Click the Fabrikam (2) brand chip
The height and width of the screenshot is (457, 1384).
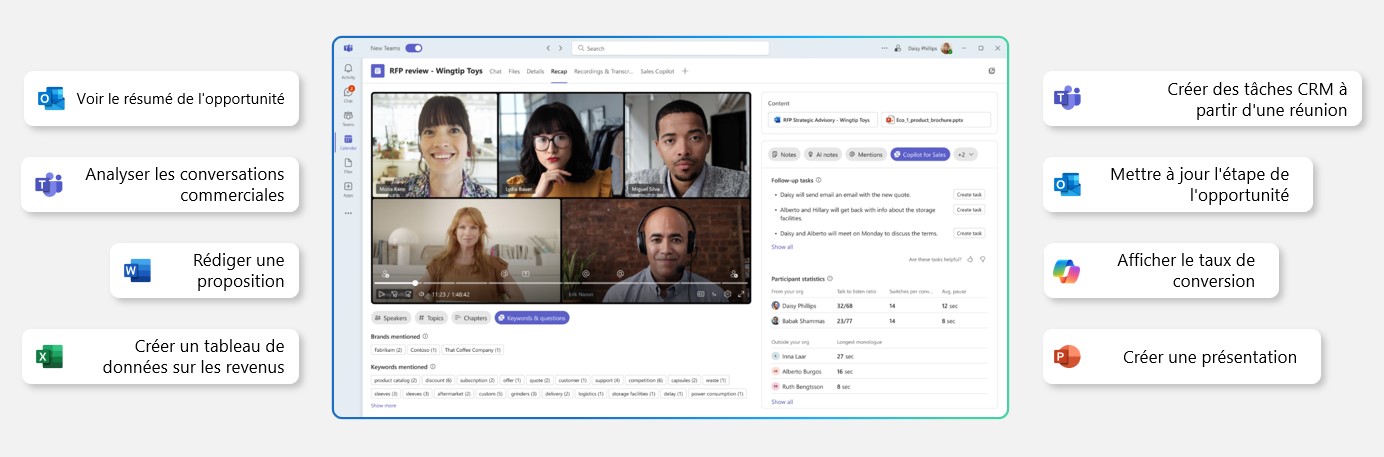pyautogui.click(x=388, y=350)
